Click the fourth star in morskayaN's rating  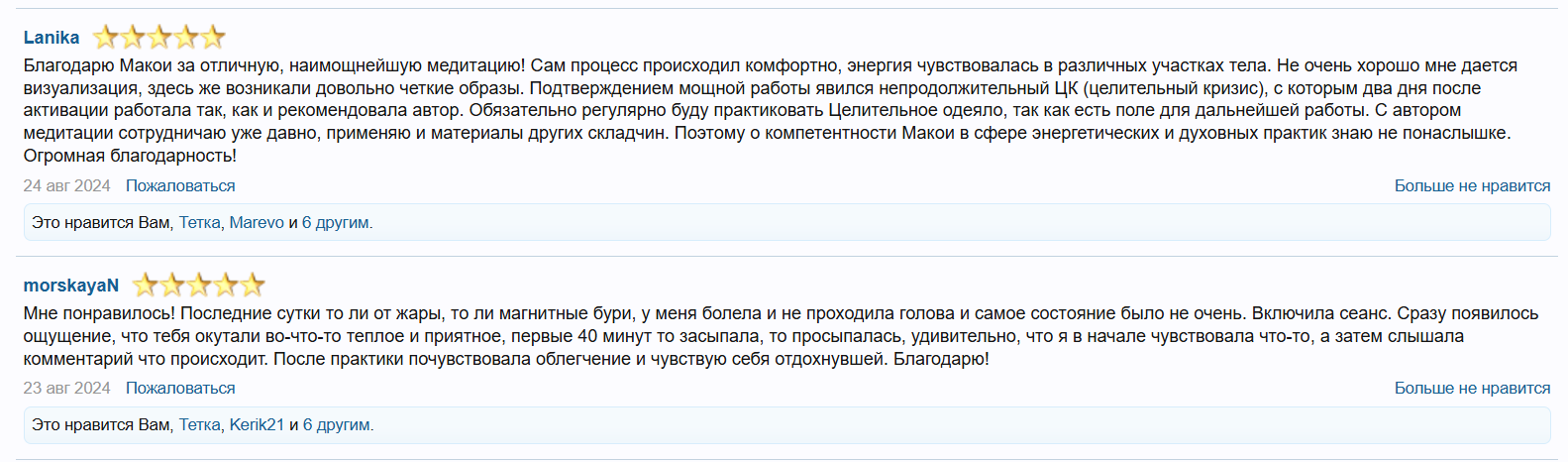[x=226, y=286]
